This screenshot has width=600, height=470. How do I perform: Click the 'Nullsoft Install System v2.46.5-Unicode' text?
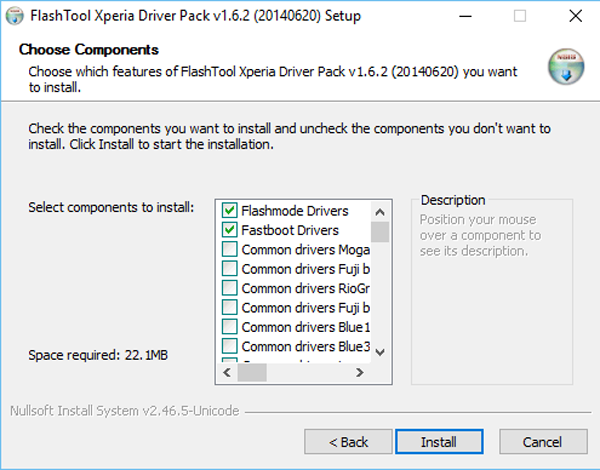click(125, 411)
